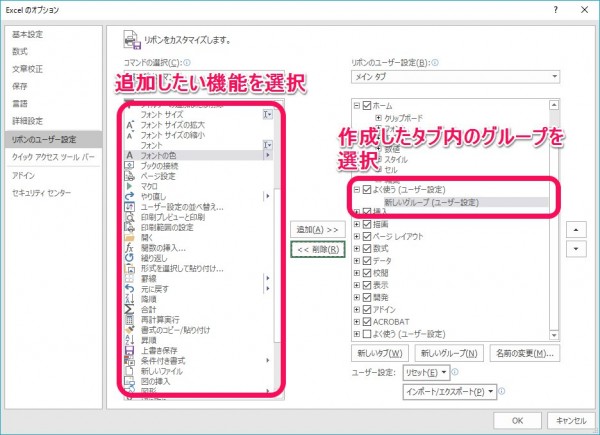Click the 形式を選択して貼り付け icon
This screenshot has height=435, width=600.
[x=130, y=268]
